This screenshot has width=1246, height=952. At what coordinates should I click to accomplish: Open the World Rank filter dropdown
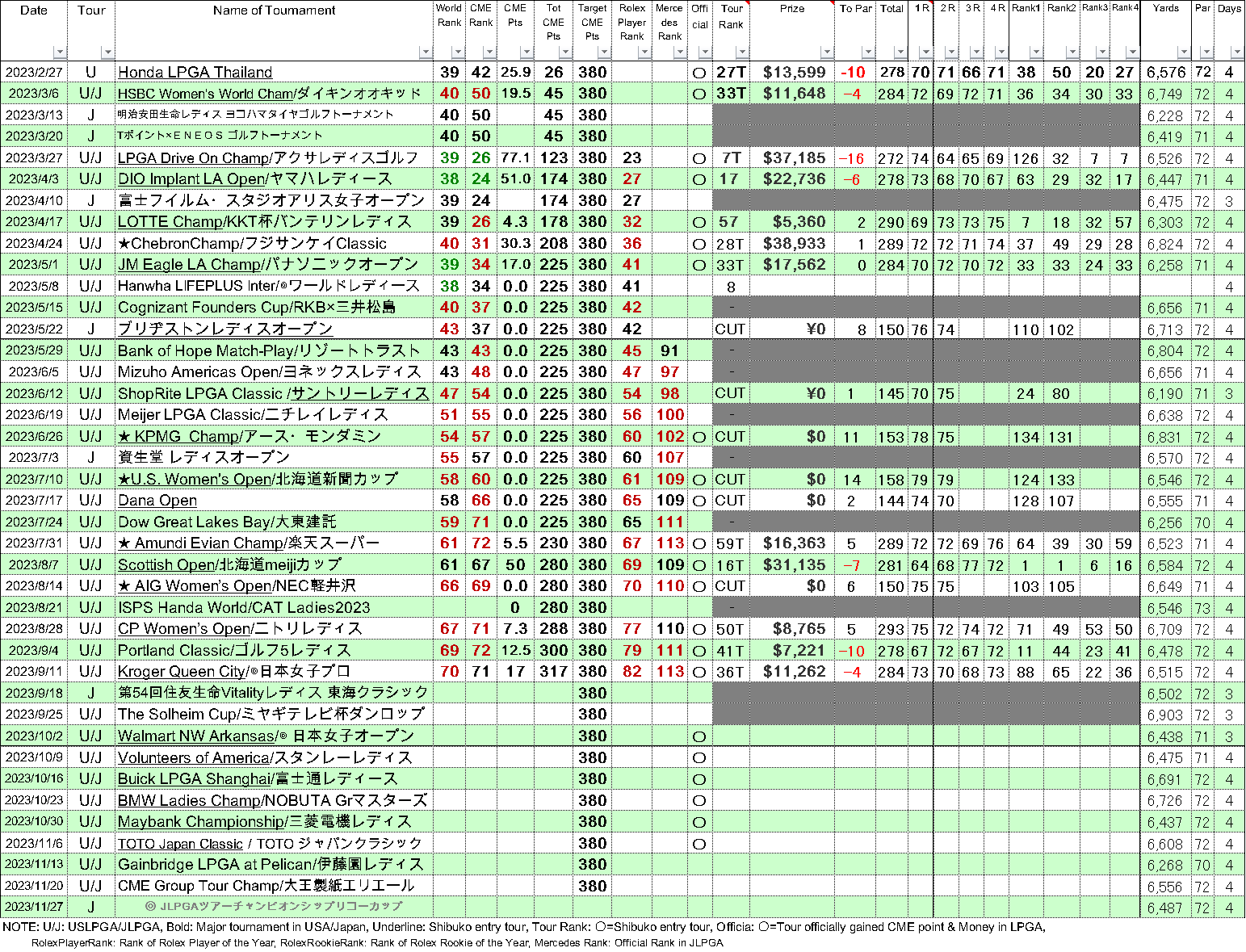click(x=457, y=52)
